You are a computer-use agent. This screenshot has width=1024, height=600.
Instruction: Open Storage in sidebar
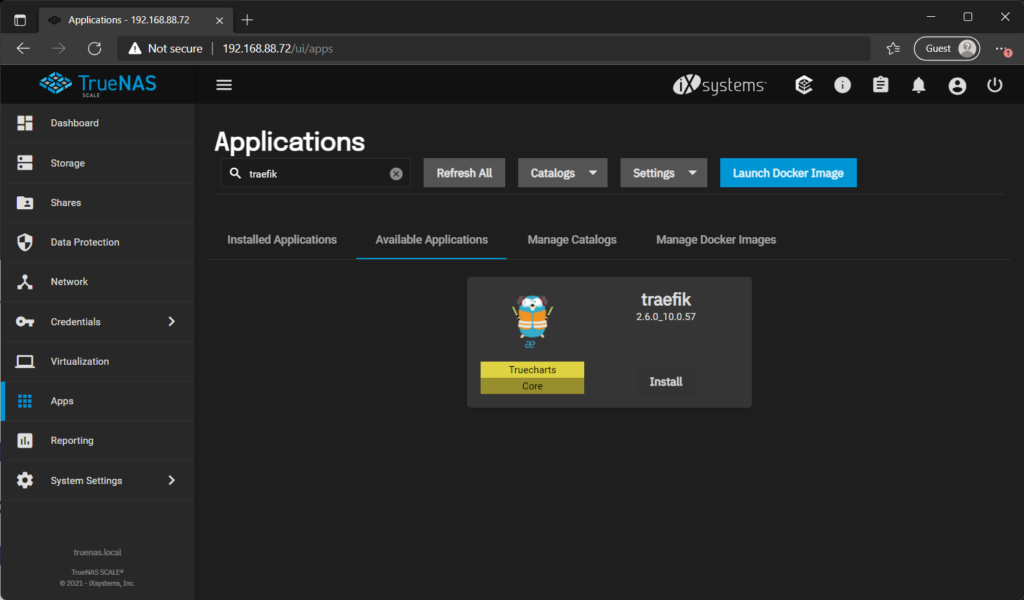point(98,163)
